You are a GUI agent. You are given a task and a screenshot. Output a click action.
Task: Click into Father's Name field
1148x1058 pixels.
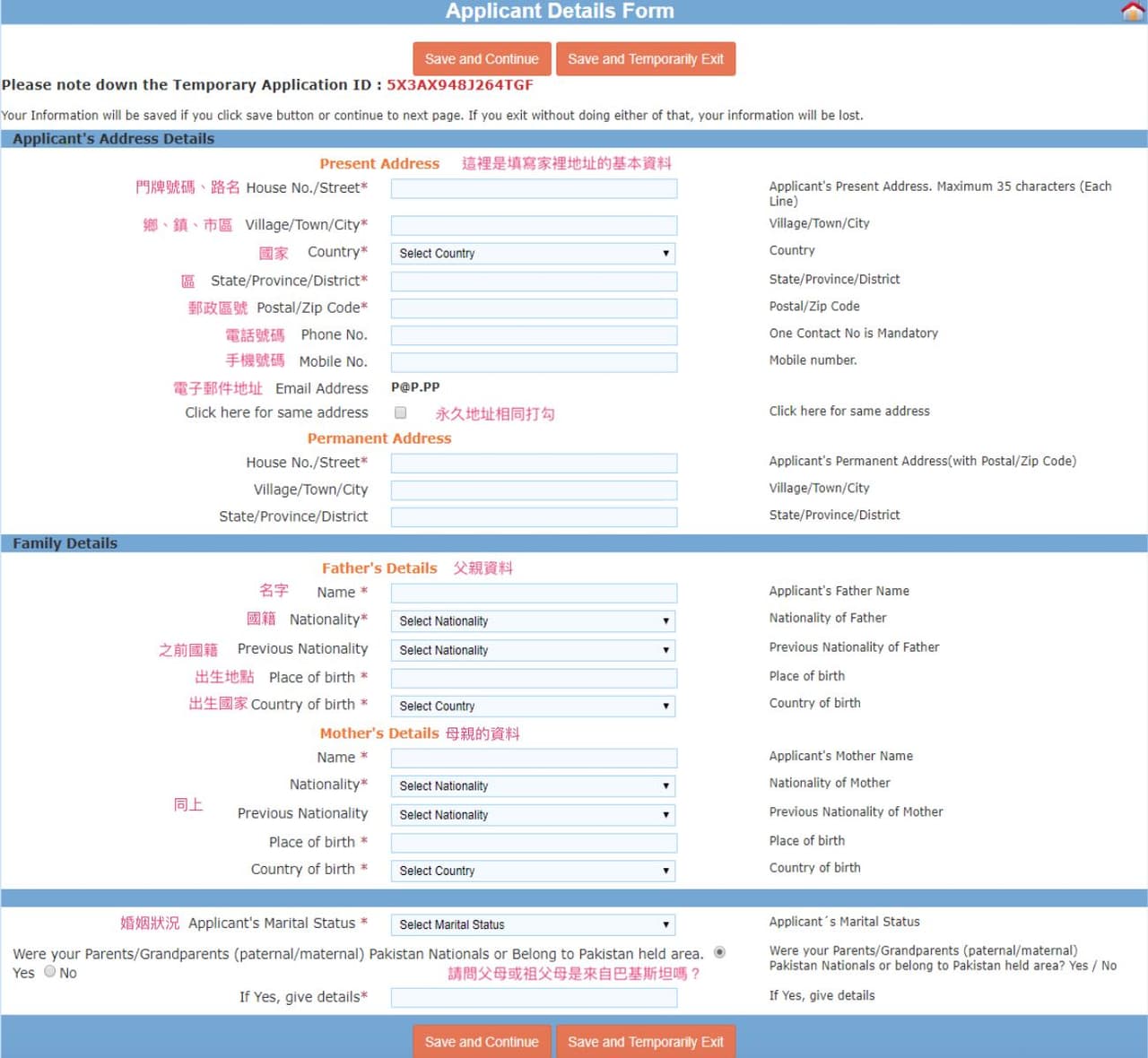(x=534, y=593)
